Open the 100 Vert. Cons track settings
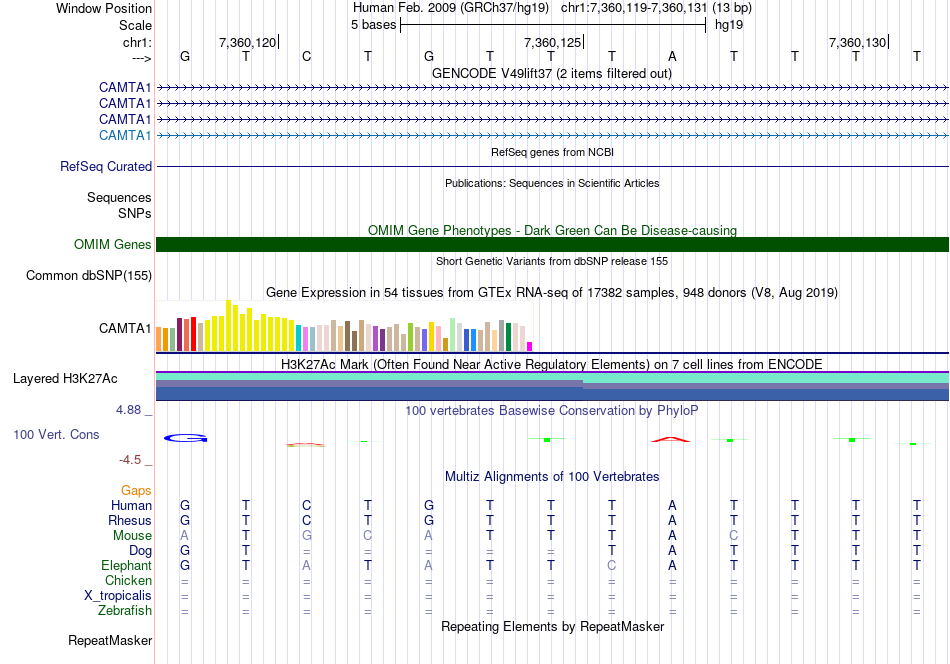This screenshot has height=664, width=950. coord(56,434)
